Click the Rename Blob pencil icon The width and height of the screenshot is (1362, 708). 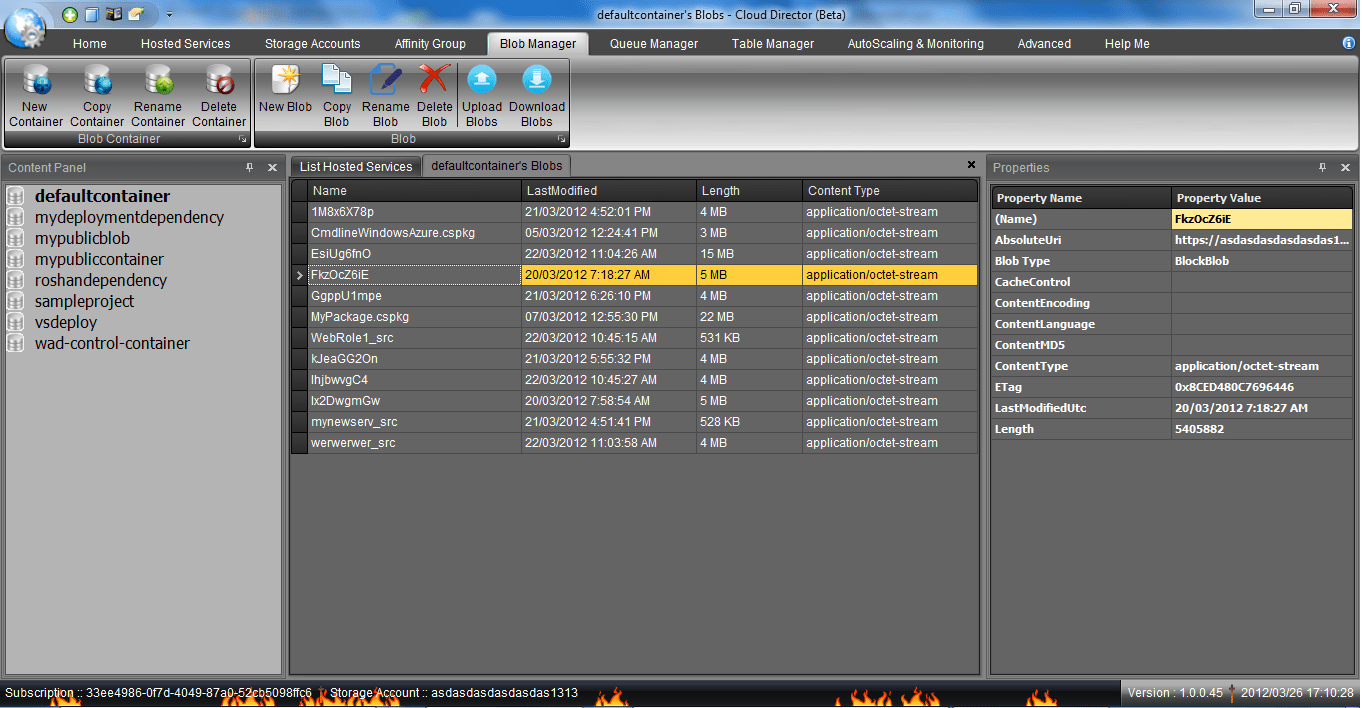tap(385, 80)
